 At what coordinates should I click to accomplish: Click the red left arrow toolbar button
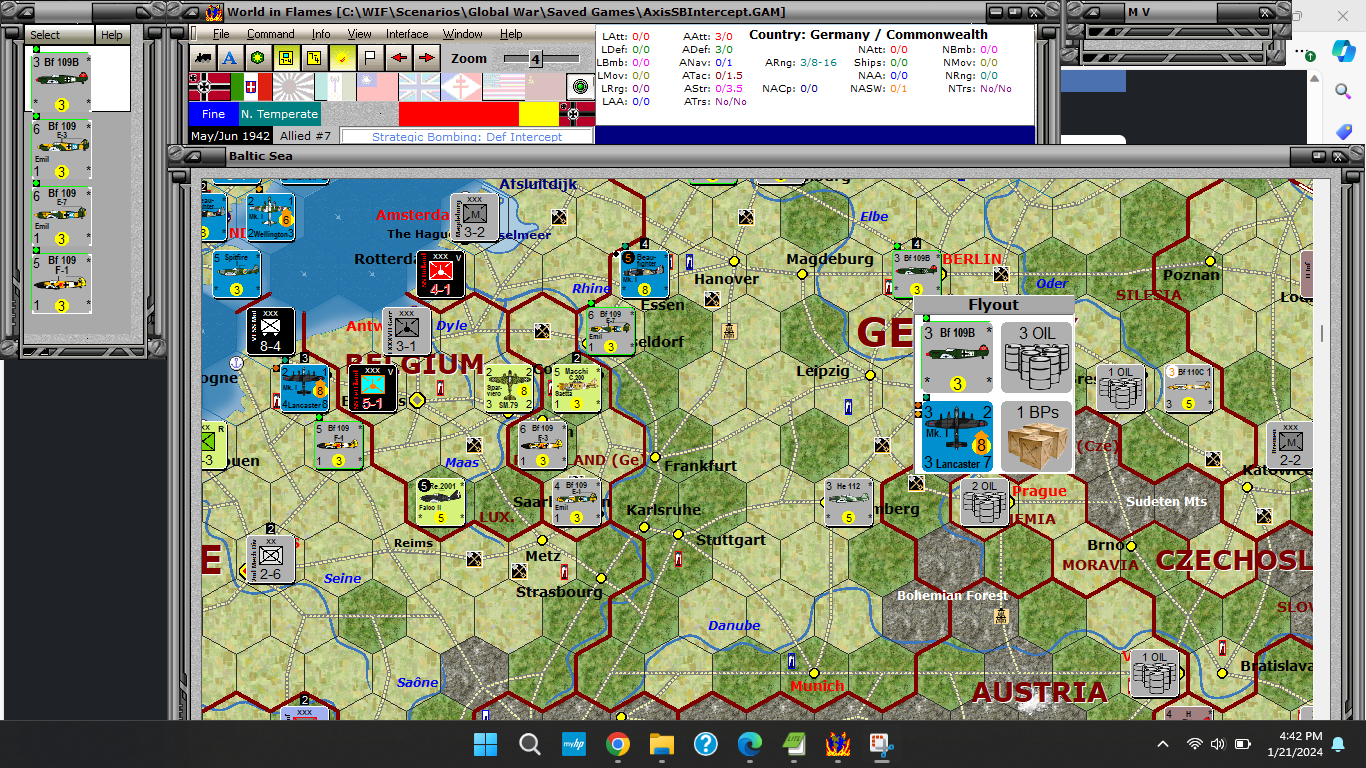point(399,58)
